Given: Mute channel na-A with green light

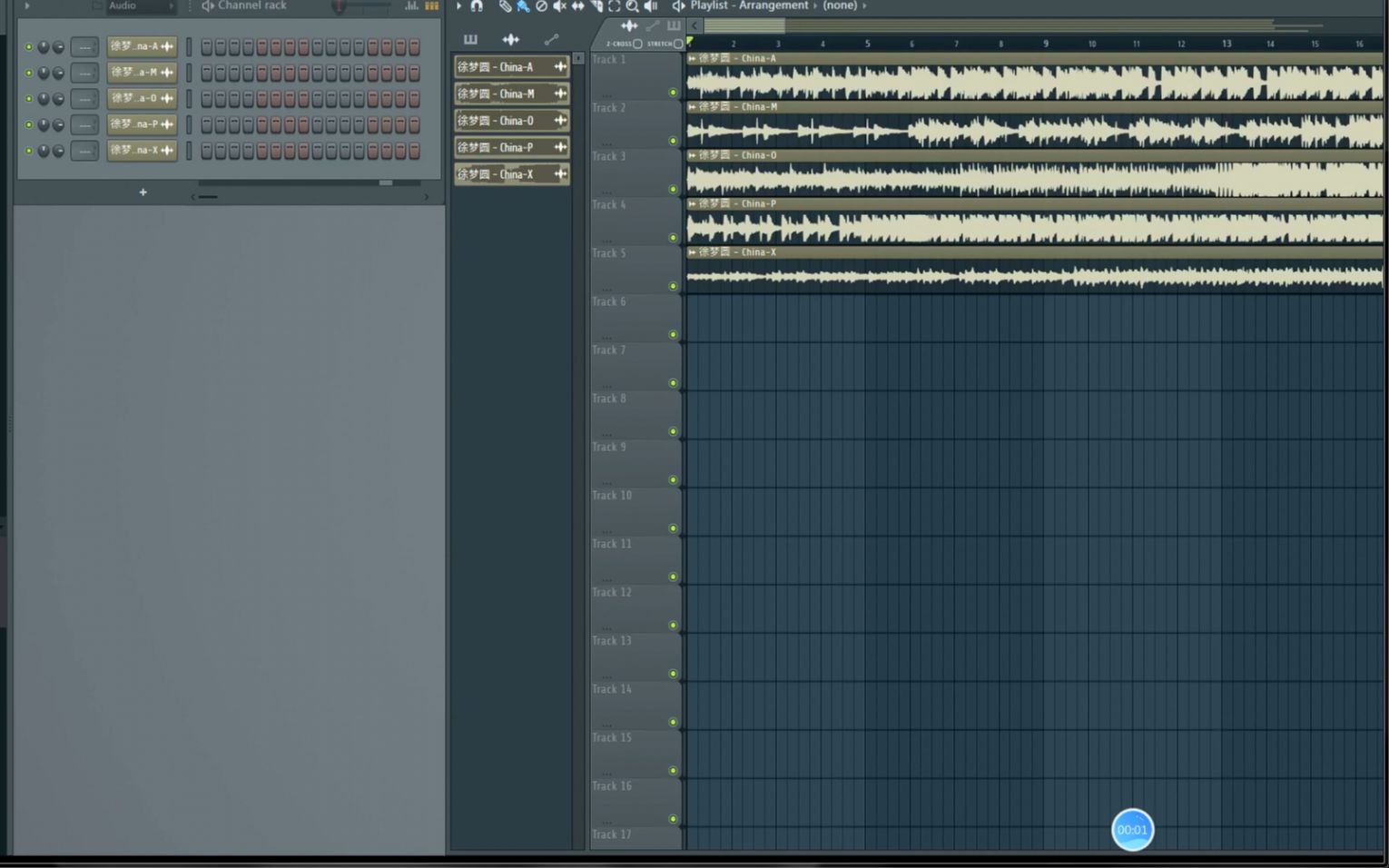Looking at the screenshot, I should [x=29, y=46].
